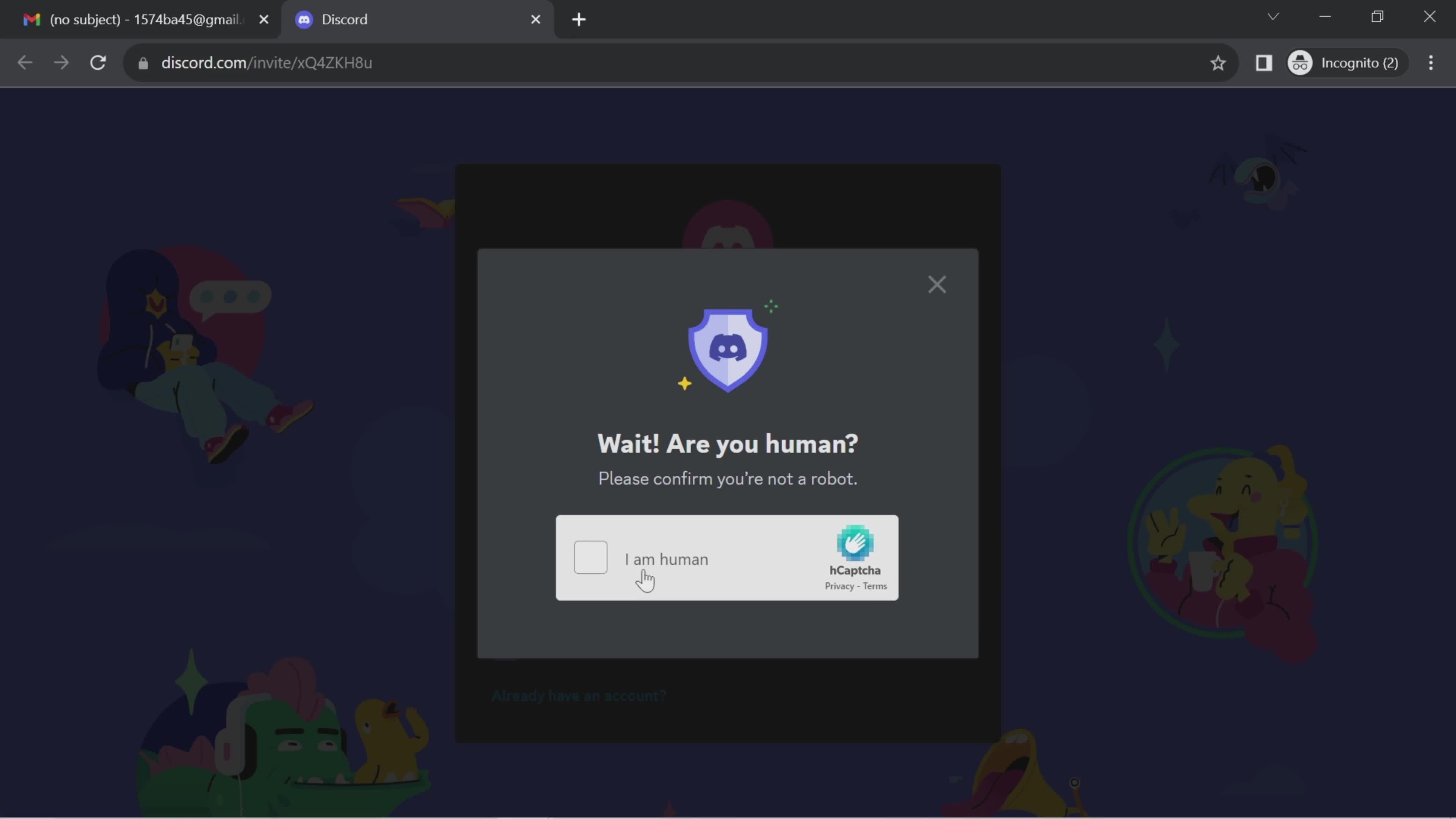Check the "I am human" checkbox

590,557
